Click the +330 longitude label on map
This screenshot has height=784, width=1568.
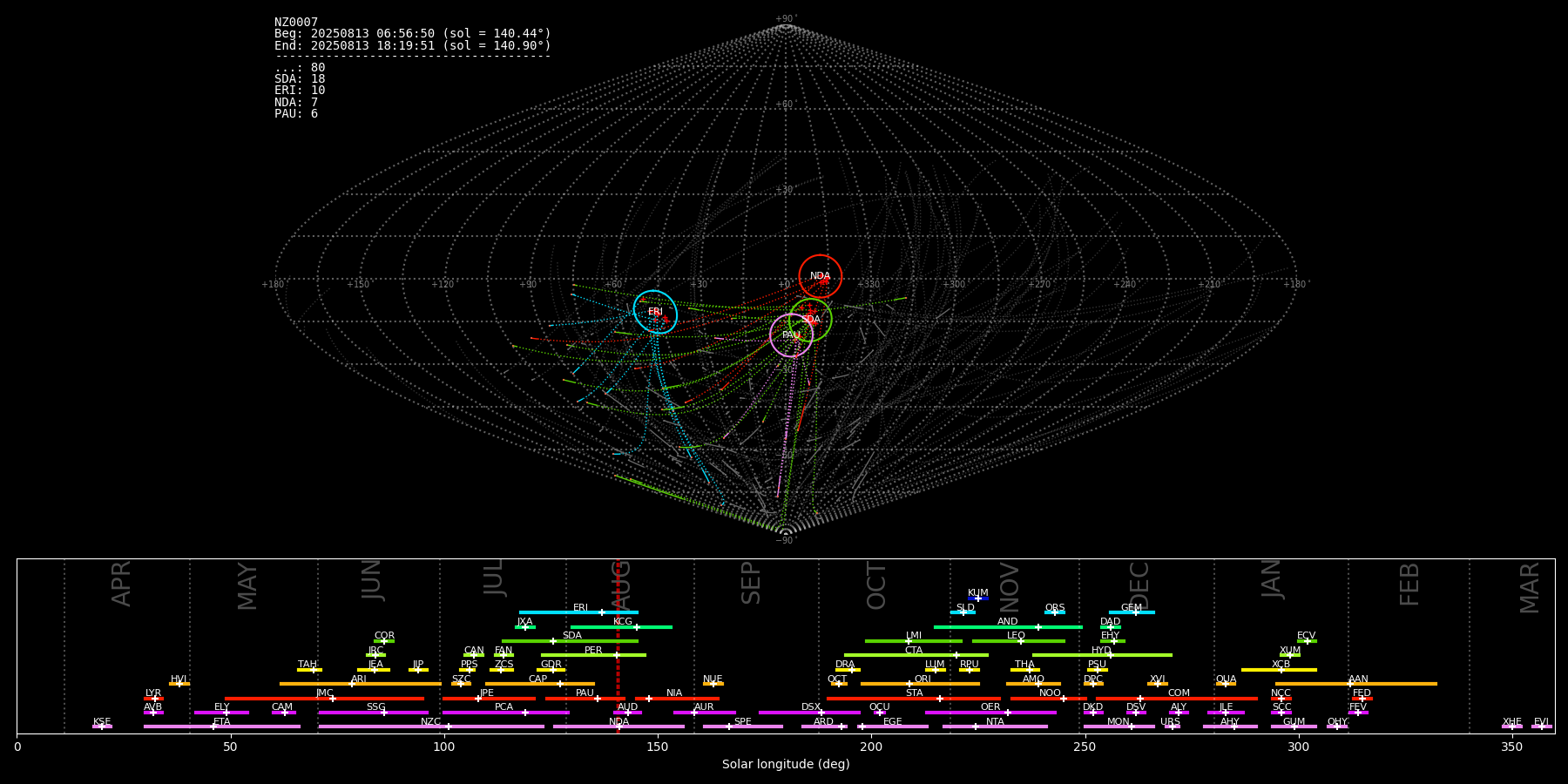(x=868, y=284)
